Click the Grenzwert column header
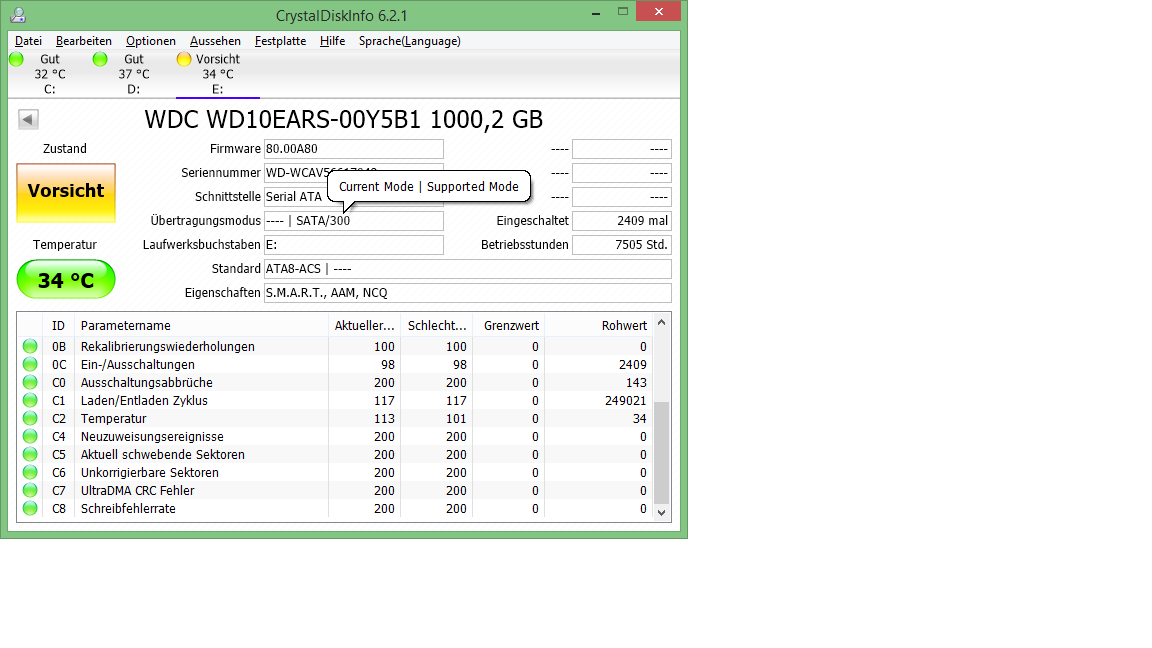The width and height of the screenshot is (1152, 648). coord(509,325)
